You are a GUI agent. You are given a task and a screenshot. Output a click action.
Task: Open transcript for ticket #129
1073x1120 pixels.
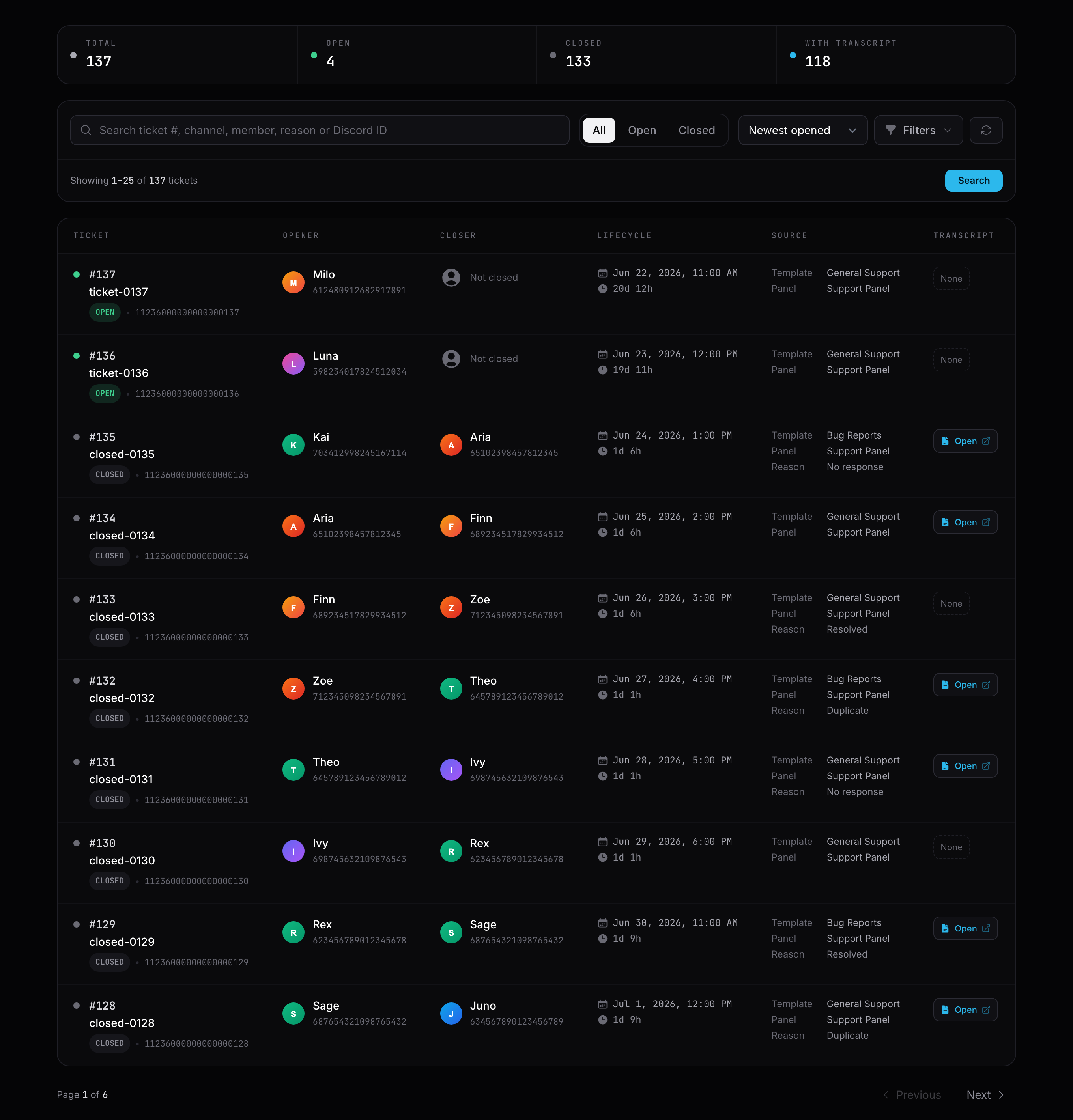[x=965, y=928]
